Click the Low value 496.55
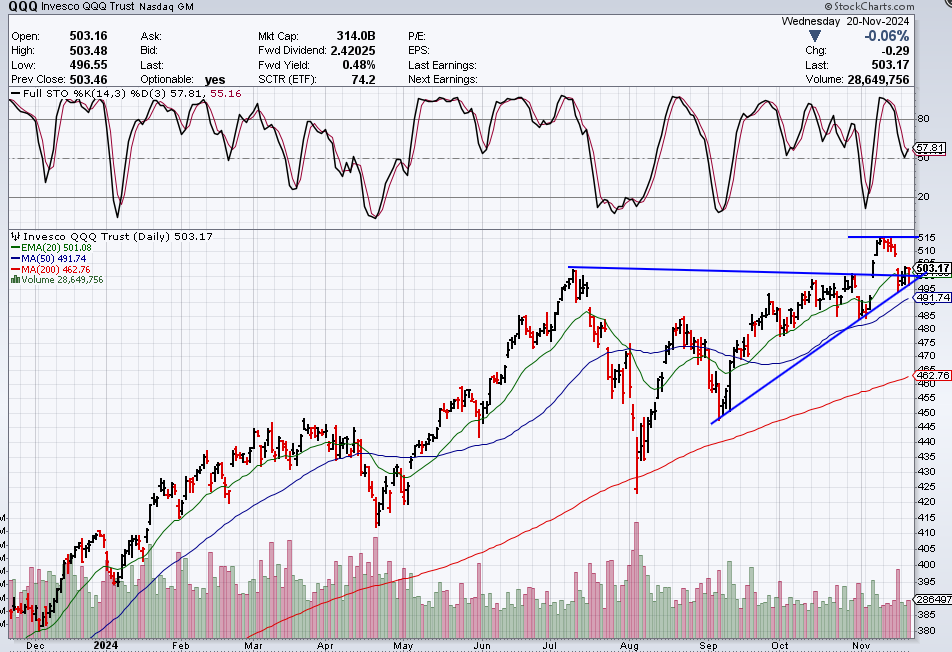The width and height of the screenshot is (952, 652). 88,65
